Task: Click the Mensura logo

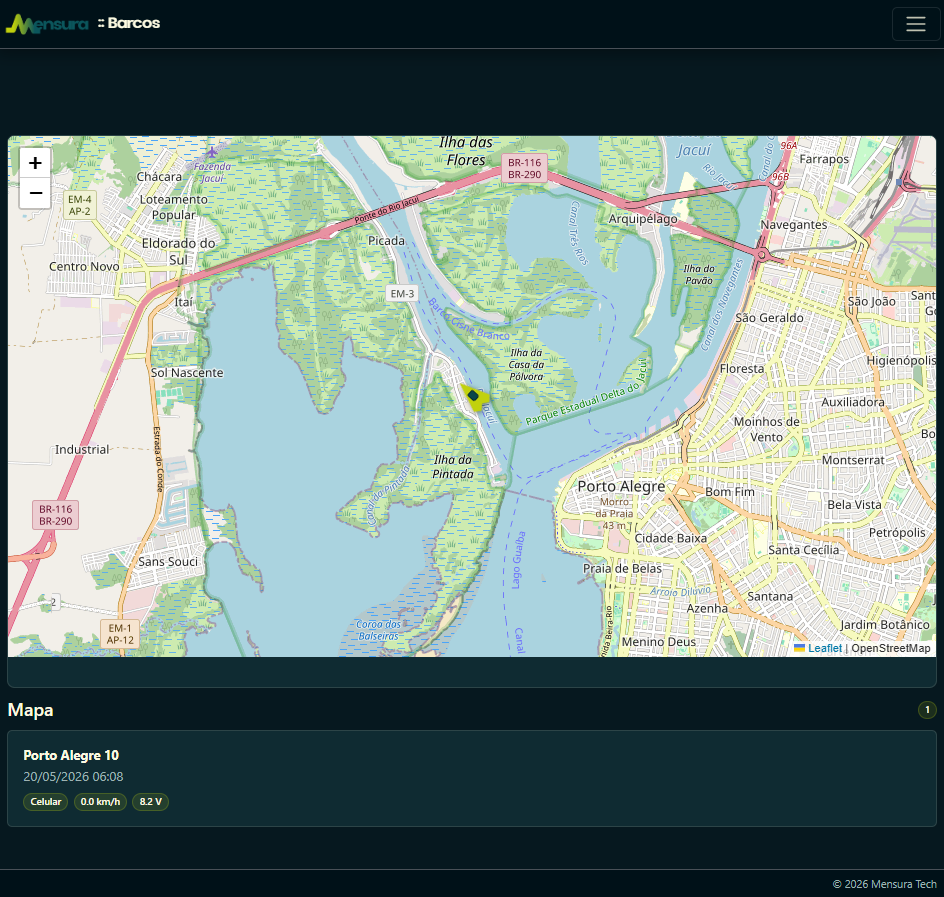Action: click(47, 24)
